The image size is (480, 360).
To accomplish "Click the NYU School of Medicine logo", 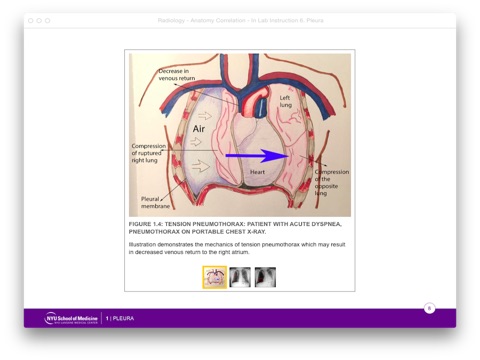I will [71, 319].
